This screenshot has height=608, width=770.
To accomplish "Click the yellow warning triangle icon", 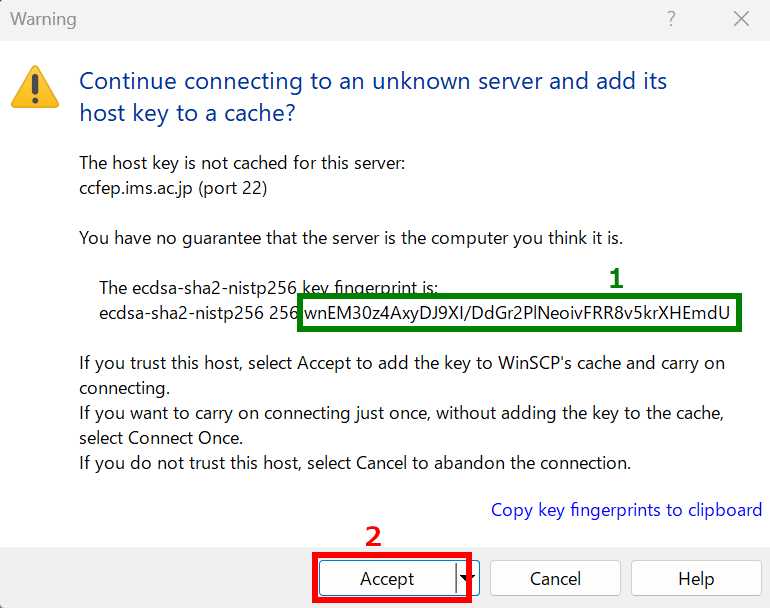I will coord(34,87).
